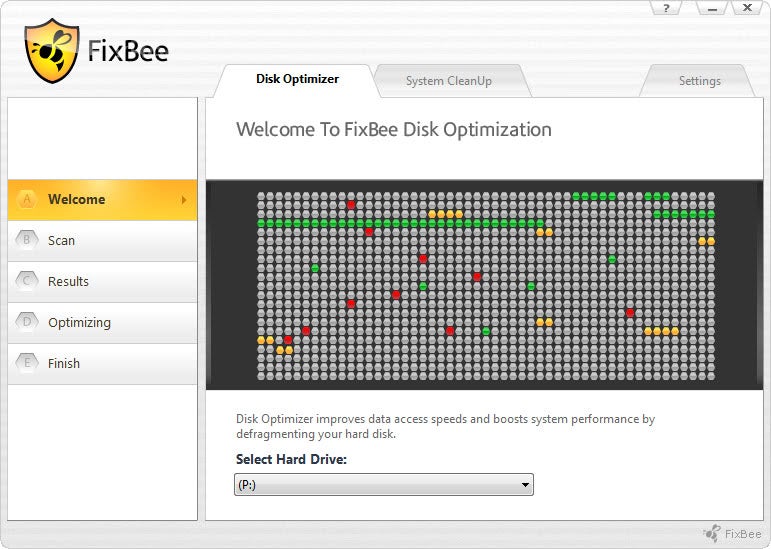Click the long green block row in disk map

coord(400,223)
